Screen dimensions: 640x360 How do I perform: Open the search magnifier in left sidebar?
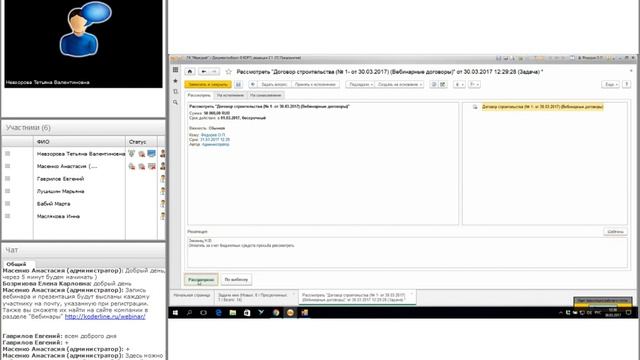(x=176, y=102)
